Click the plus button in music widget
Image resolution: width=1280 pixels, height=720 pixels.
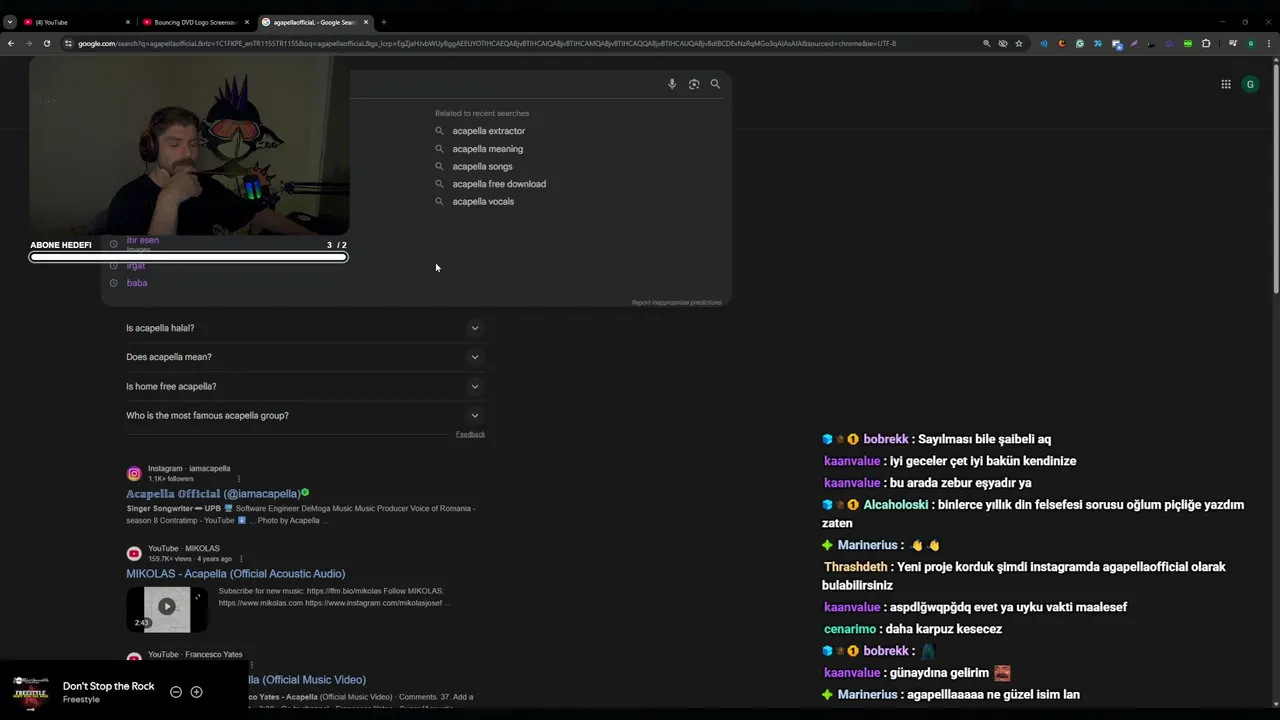click(196, 692)
